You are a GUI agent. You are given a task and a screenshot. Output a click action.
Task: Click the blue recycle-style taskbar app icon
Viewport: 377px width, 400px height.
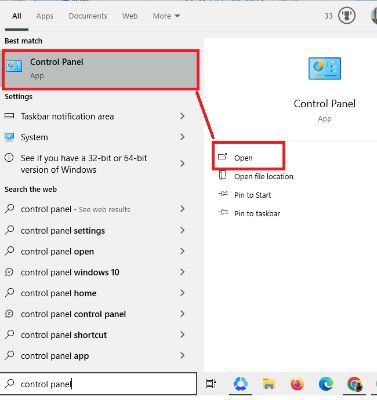pos(240,384)
